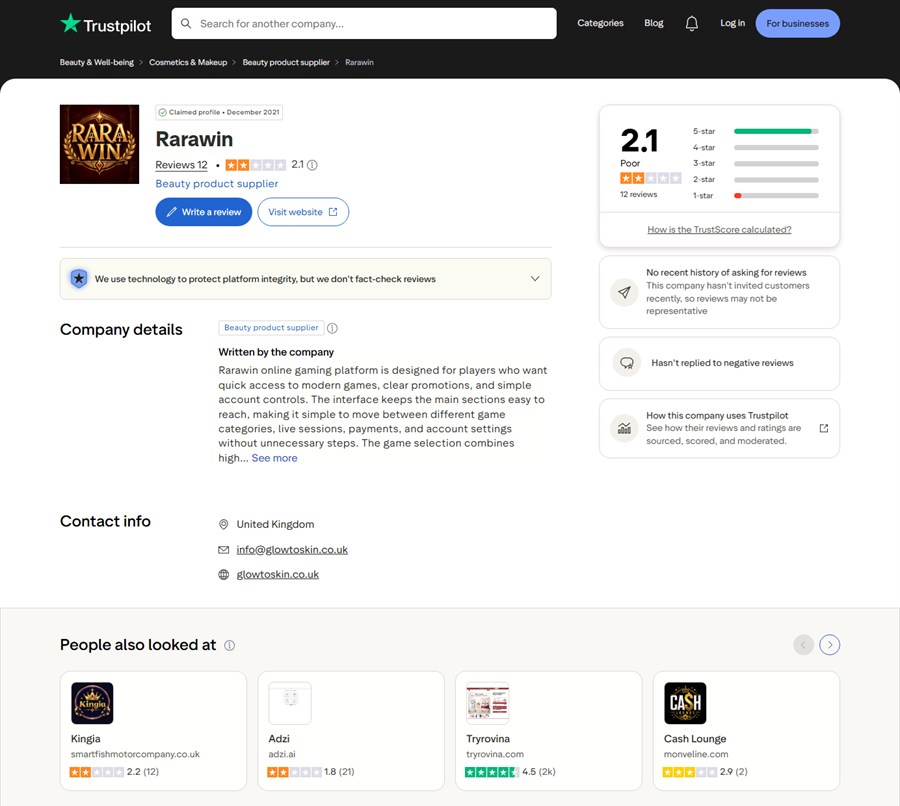Click monveline.com domain text

(696, 754)
